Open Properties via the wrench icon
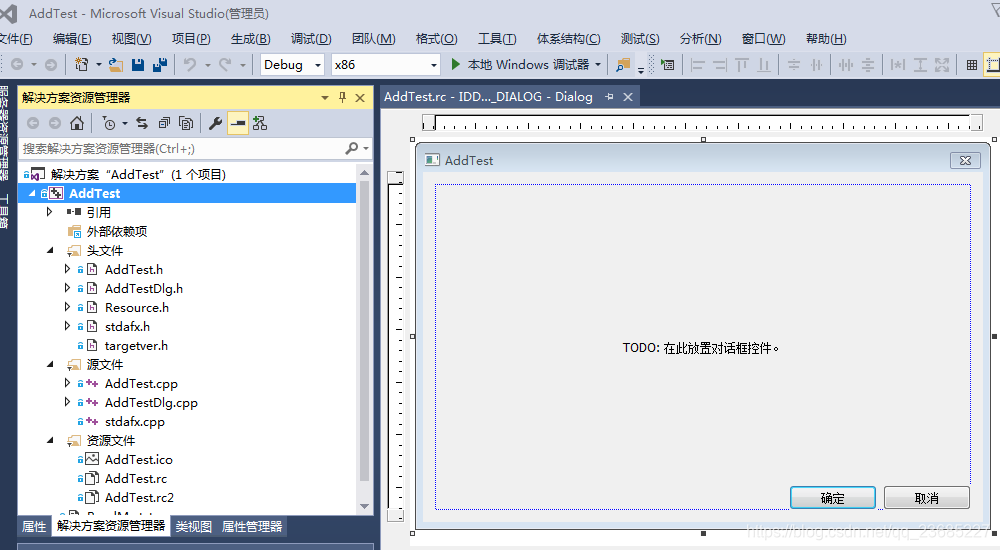Screen dimensions: 1000x550 (x=216, y=123)
